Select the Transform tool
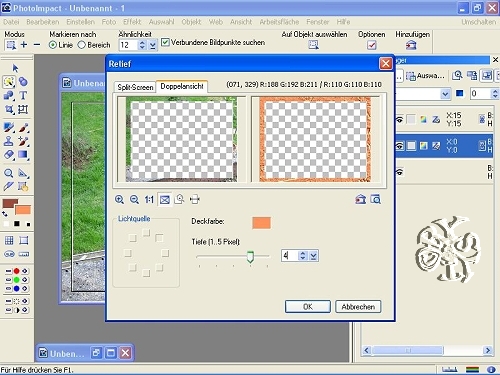Image resolution: width=500 pixels, height=375 pixels. (x=23, y=109)
